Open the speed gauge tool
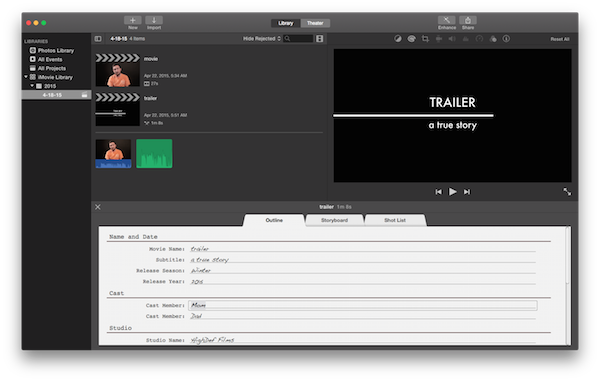 (x=479, y=39)
